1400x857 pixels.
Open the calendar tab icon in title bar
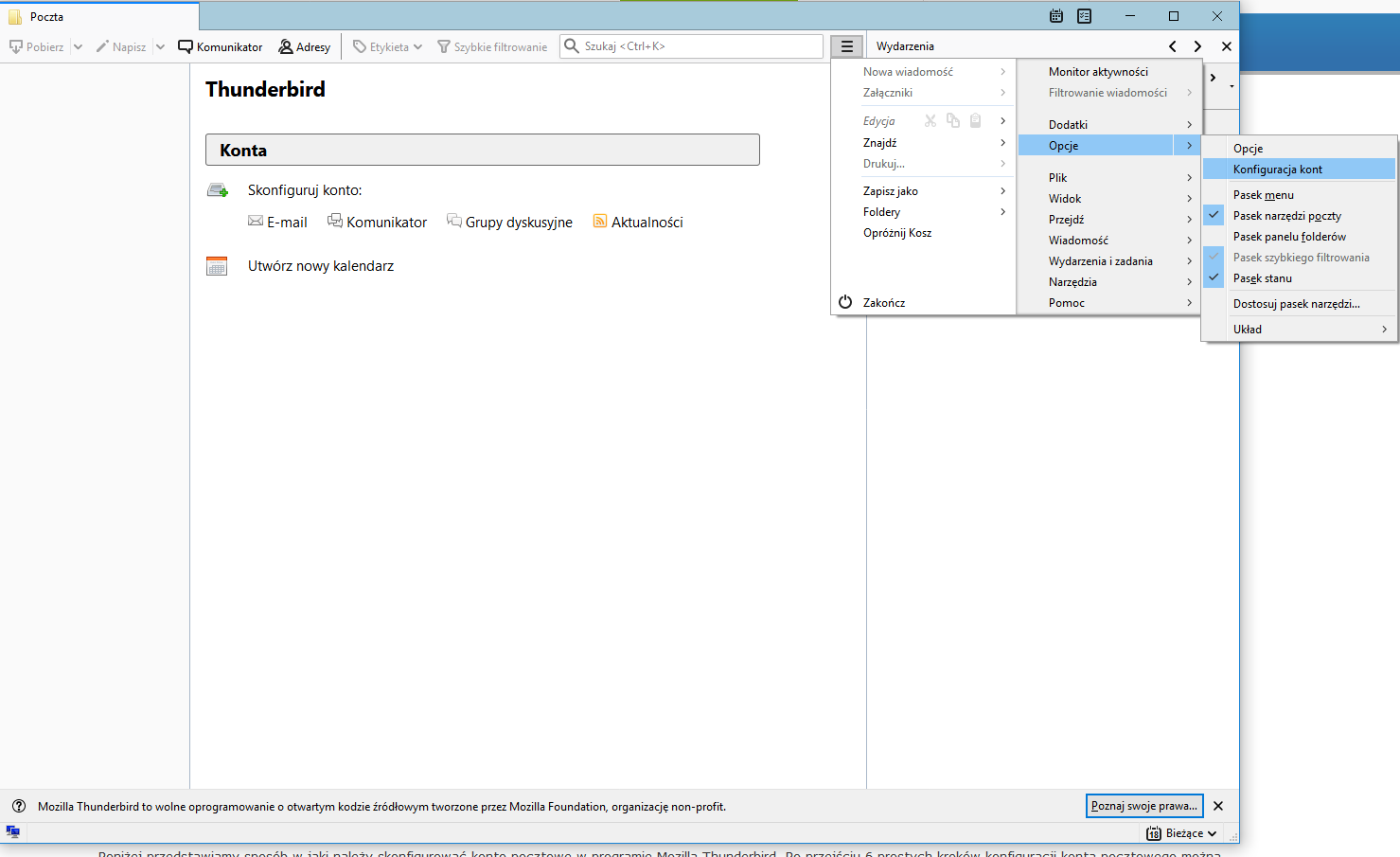[x=1056, y=16]
